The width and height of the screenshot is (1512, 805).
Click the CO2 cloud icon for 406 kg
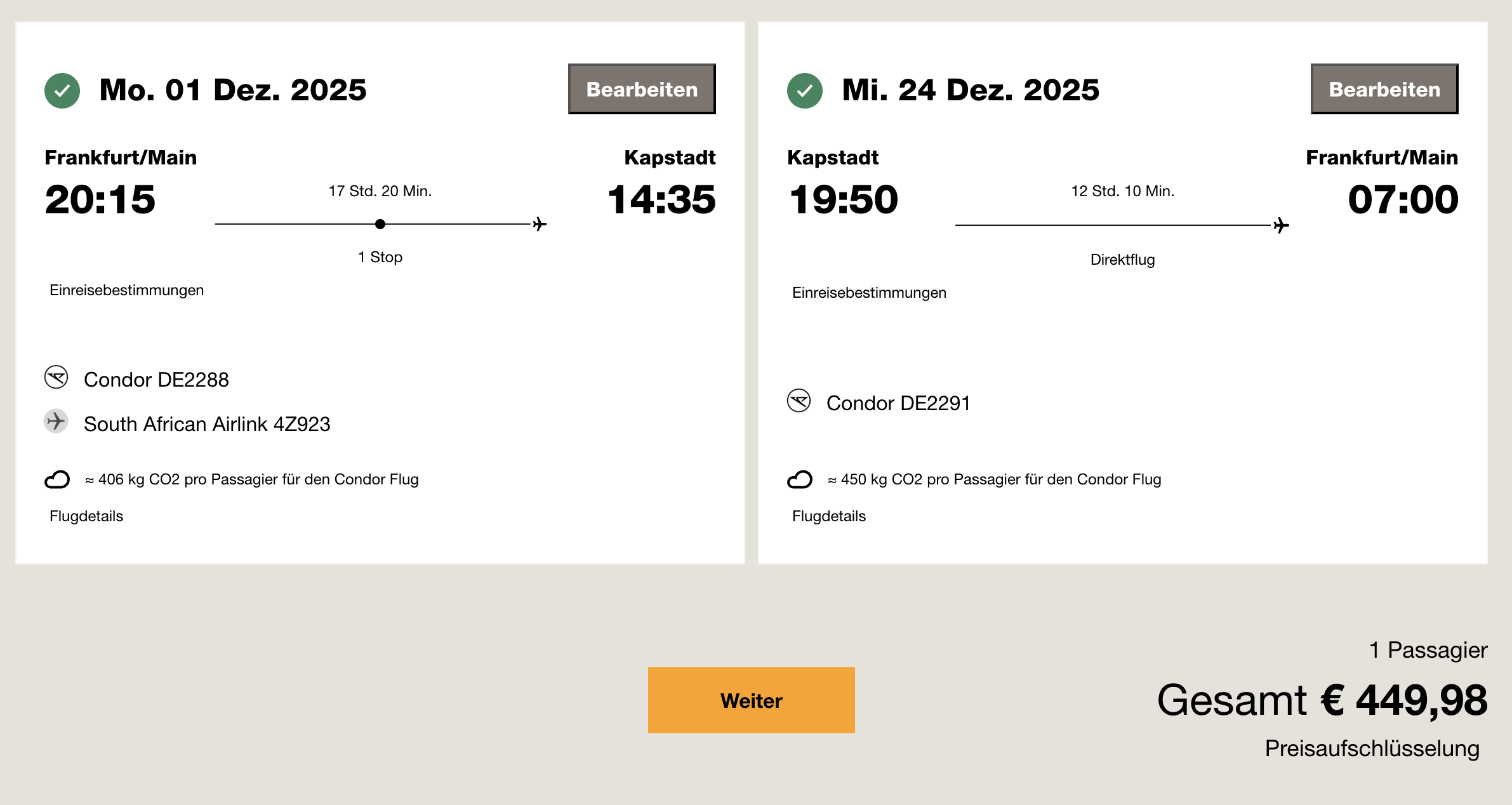point(57,479)
